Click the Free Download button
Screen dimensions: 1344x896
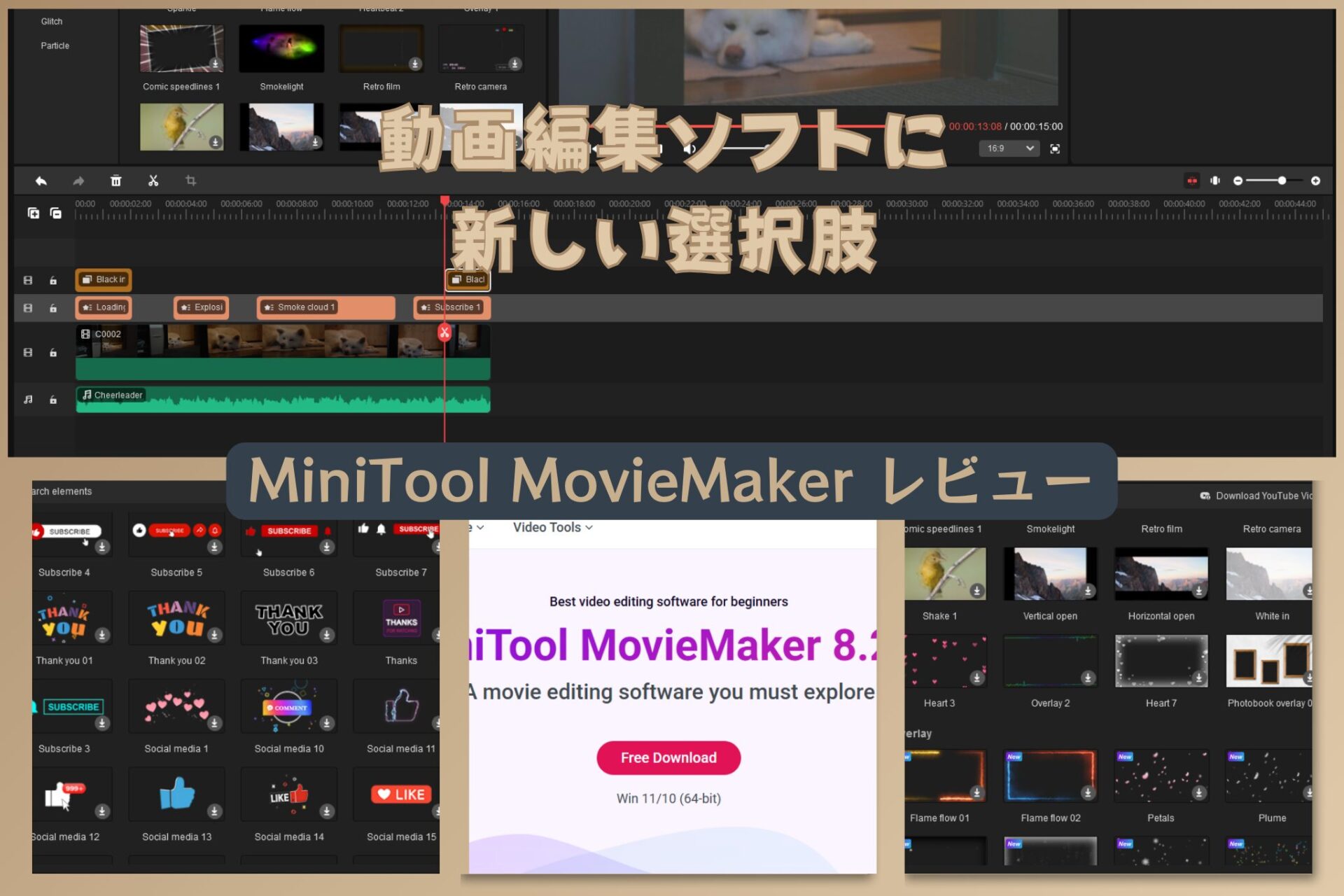(668, 757)
